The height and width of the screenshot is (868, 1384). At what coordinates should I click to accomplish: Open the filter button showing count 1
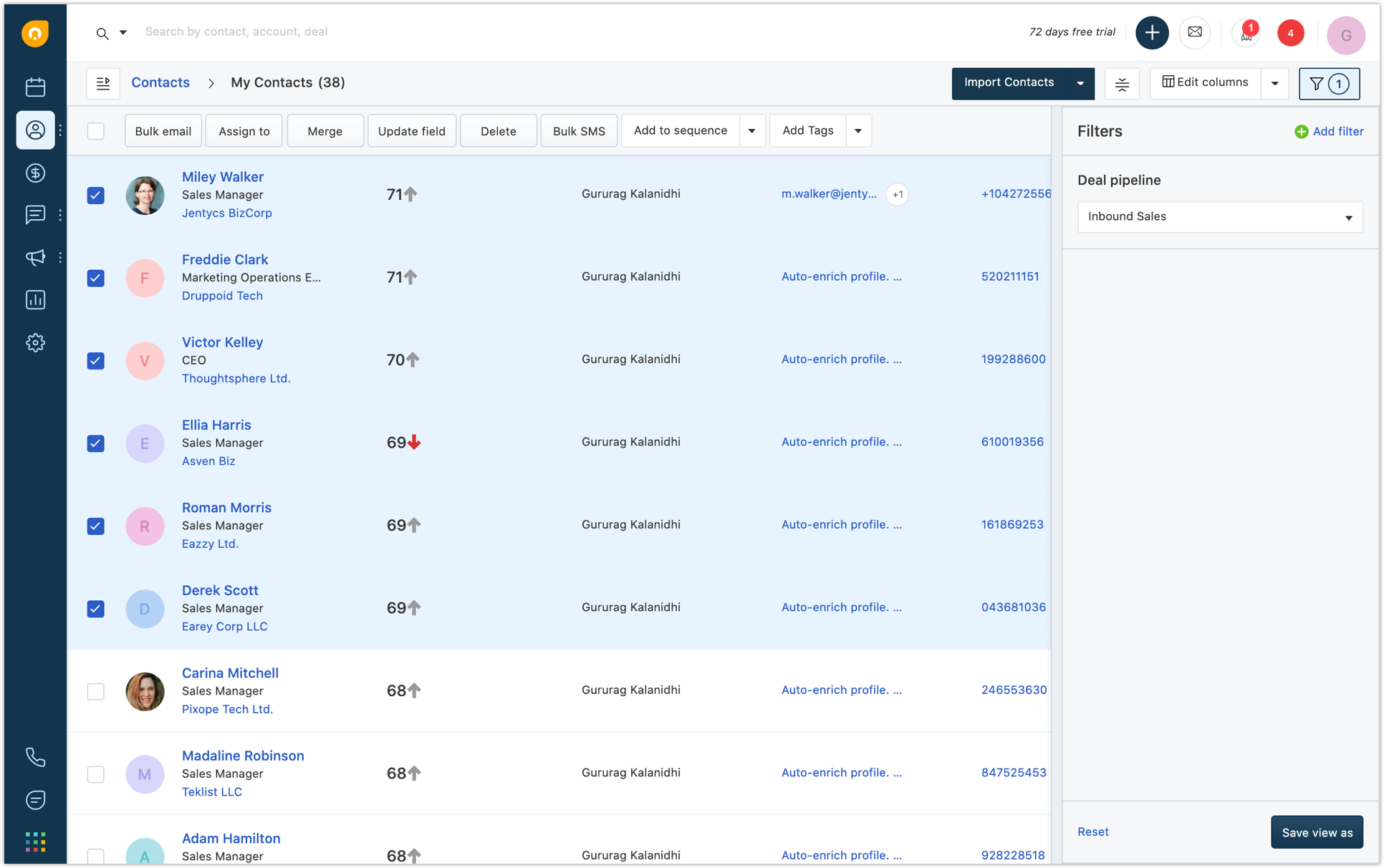(1329, 83)
